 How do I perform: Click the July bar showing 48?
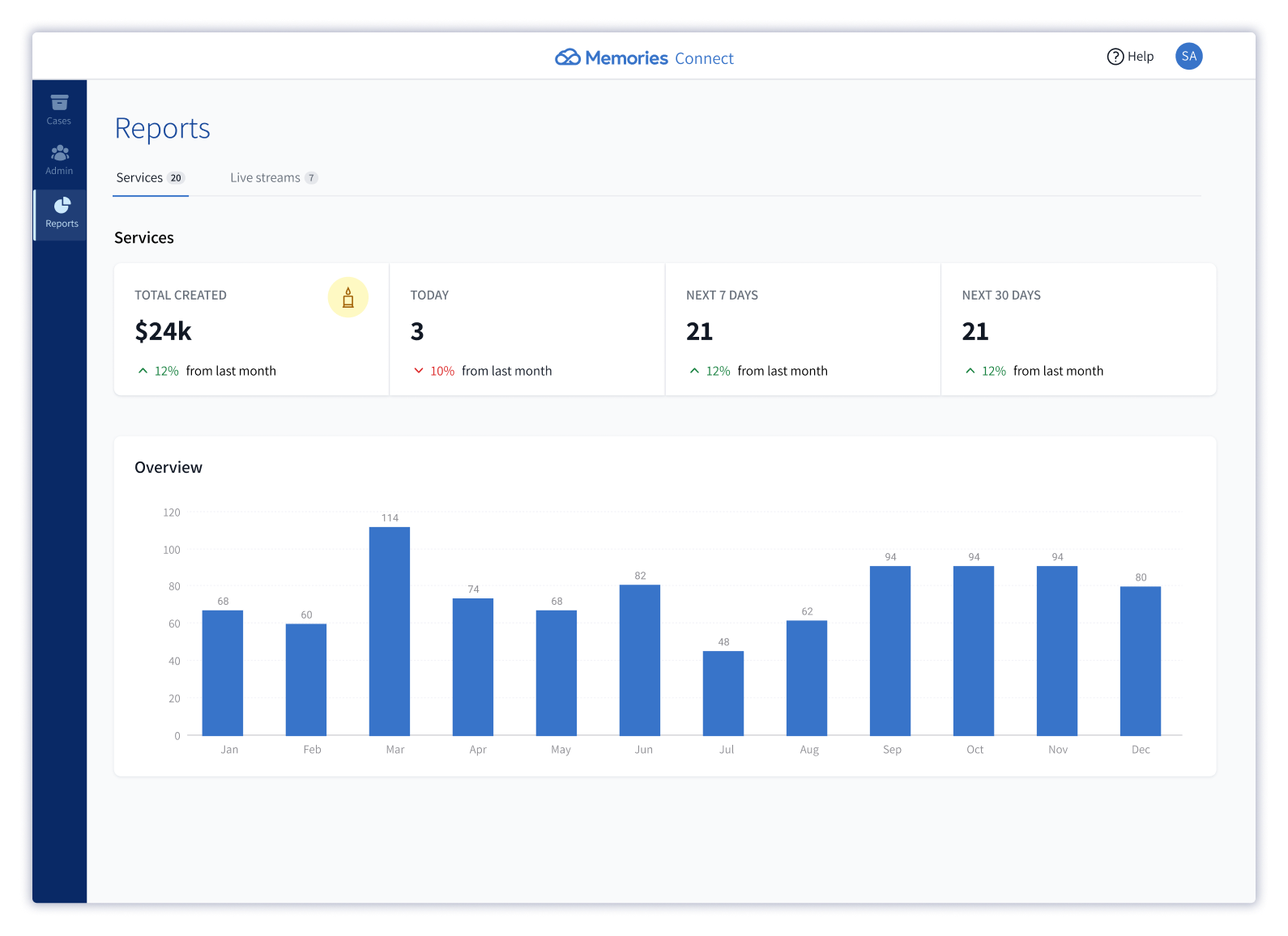tap(723, 693)
